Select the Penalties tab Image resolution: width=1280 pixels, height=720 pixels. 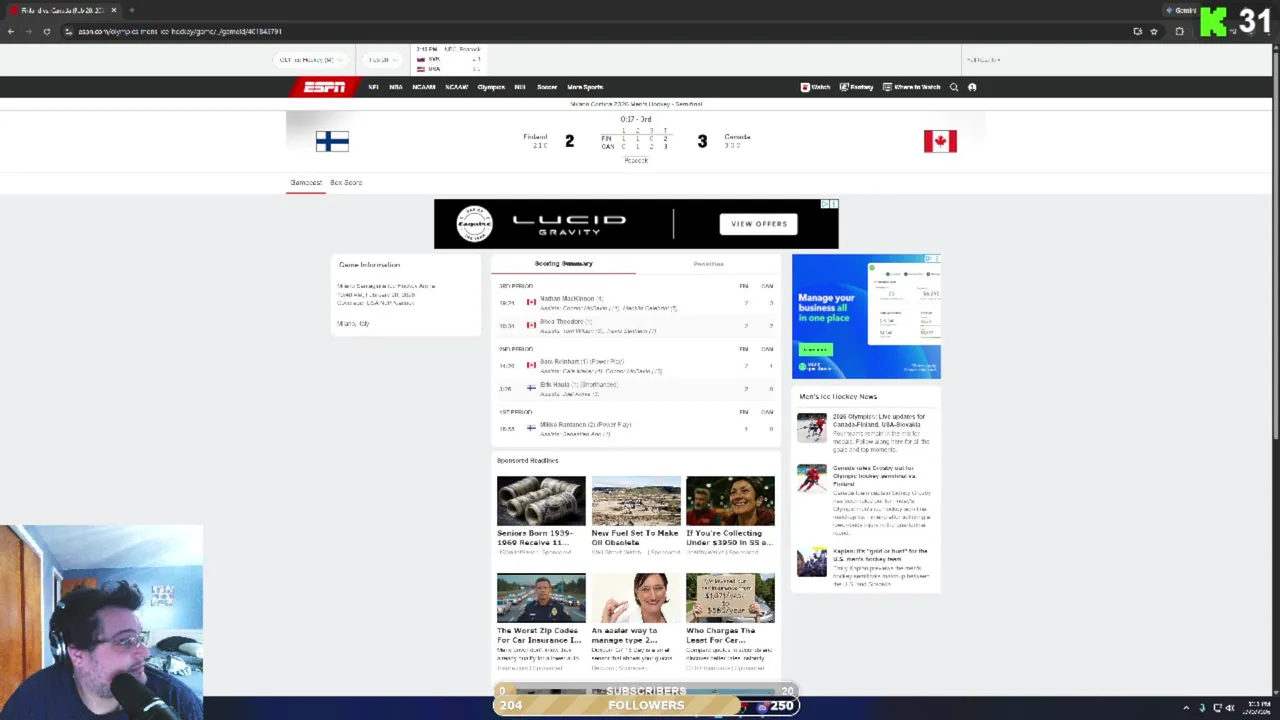pyautogui.click(x=708, y=264)
